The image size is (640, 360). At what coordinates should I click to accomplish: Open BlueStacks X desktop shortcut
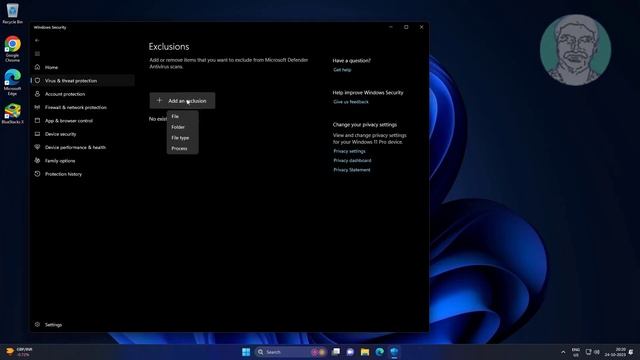(x=13, y=114)
